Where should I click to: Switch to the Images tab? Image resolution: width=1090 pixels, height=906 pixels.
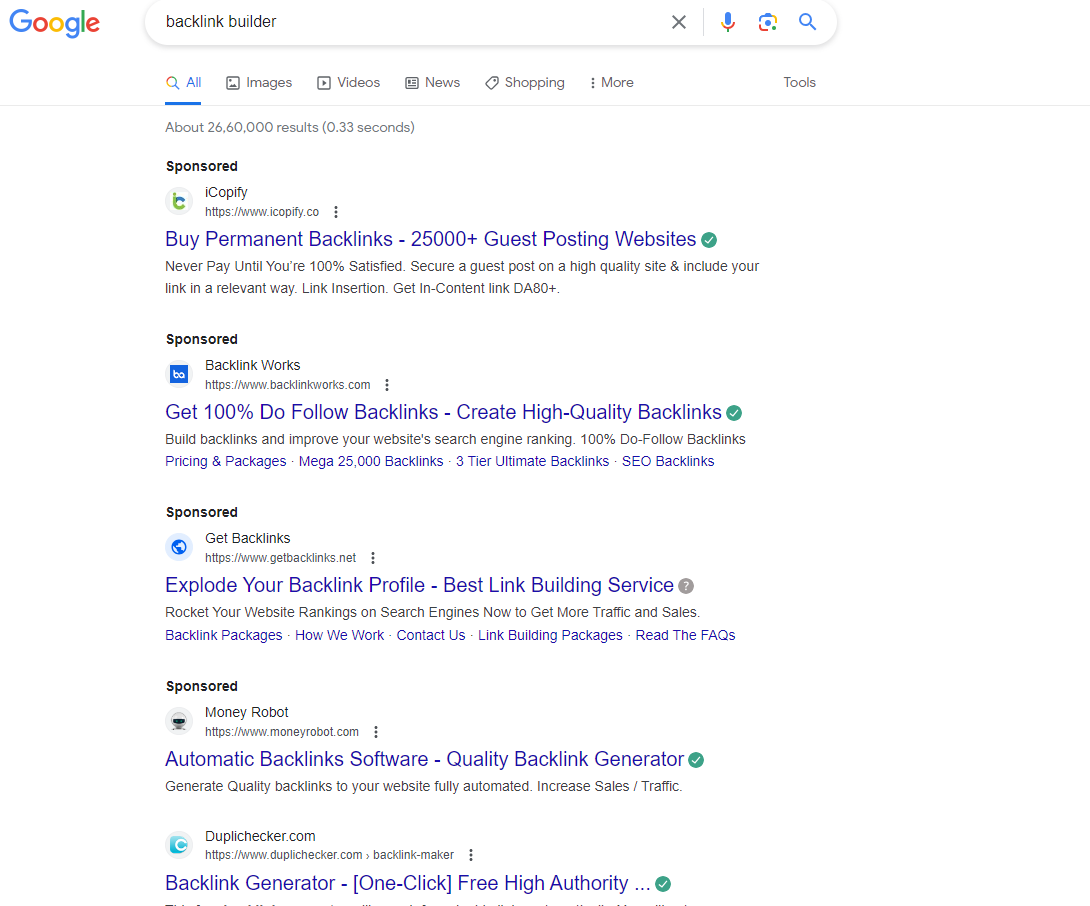pyautogui.click(x=259, y=83)
